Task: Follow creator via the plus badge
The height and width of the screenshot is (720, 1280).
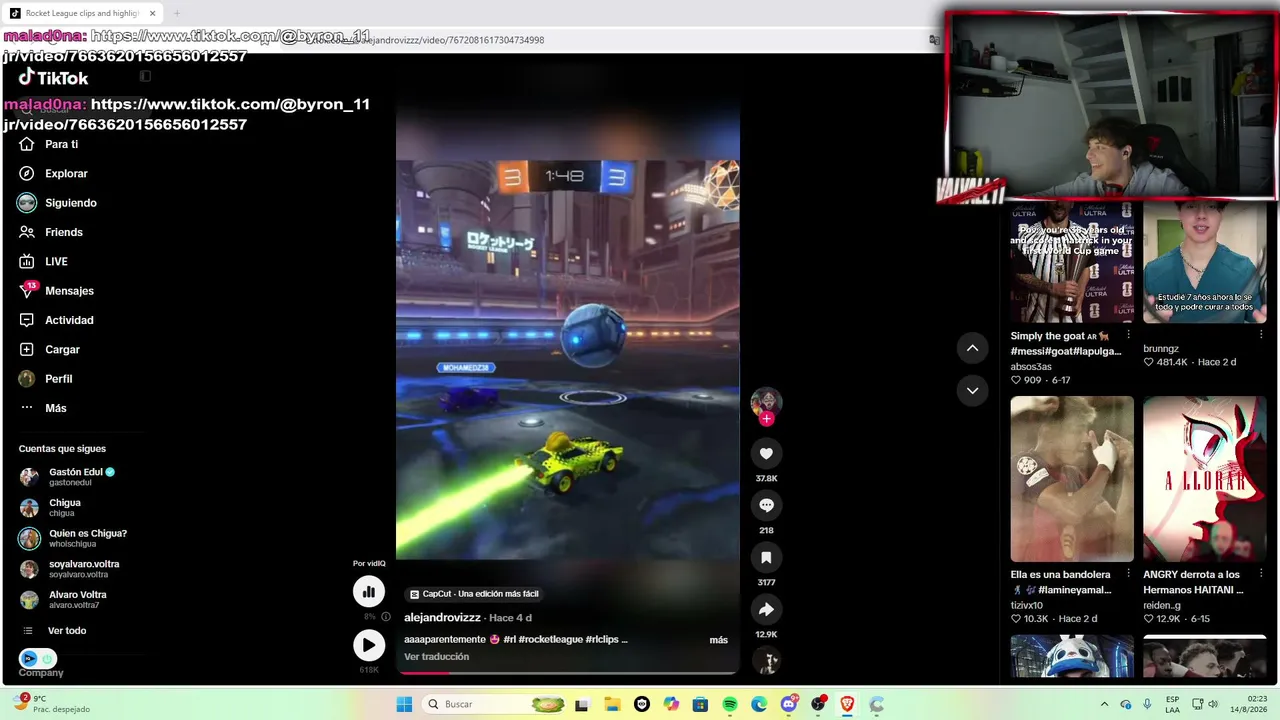Action: (x=766, y=419)
